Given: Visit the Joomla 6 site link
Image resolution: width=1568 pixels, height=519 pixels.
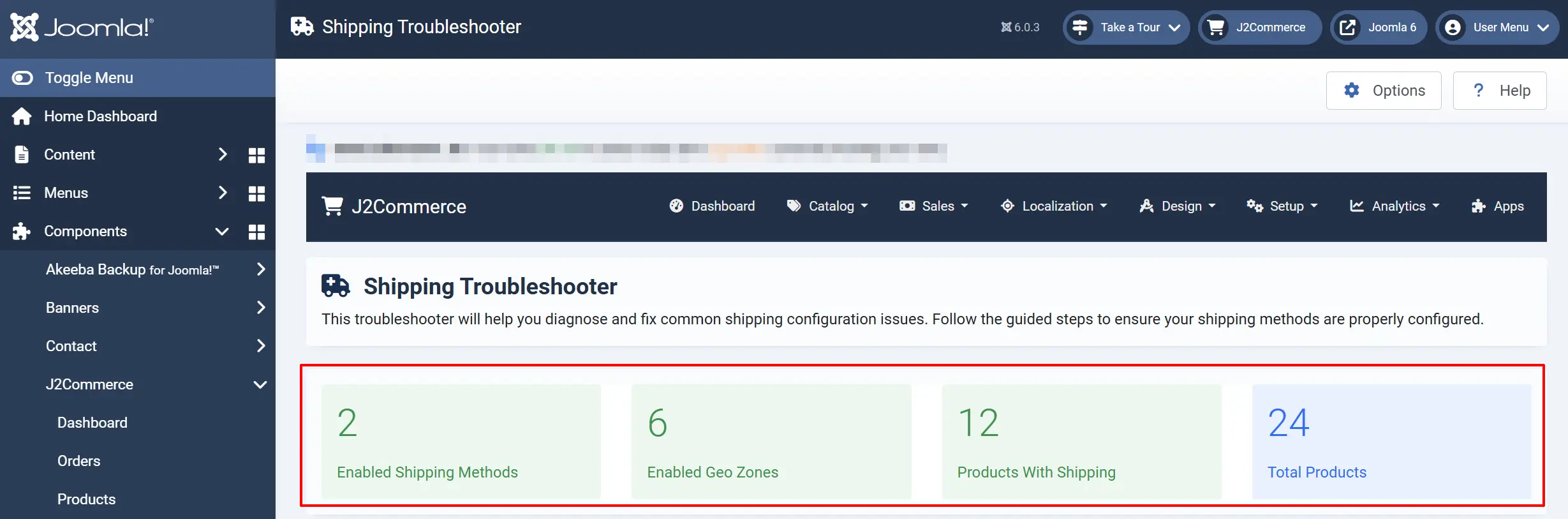Looking at the screenshot, I should click(1379, 27).
